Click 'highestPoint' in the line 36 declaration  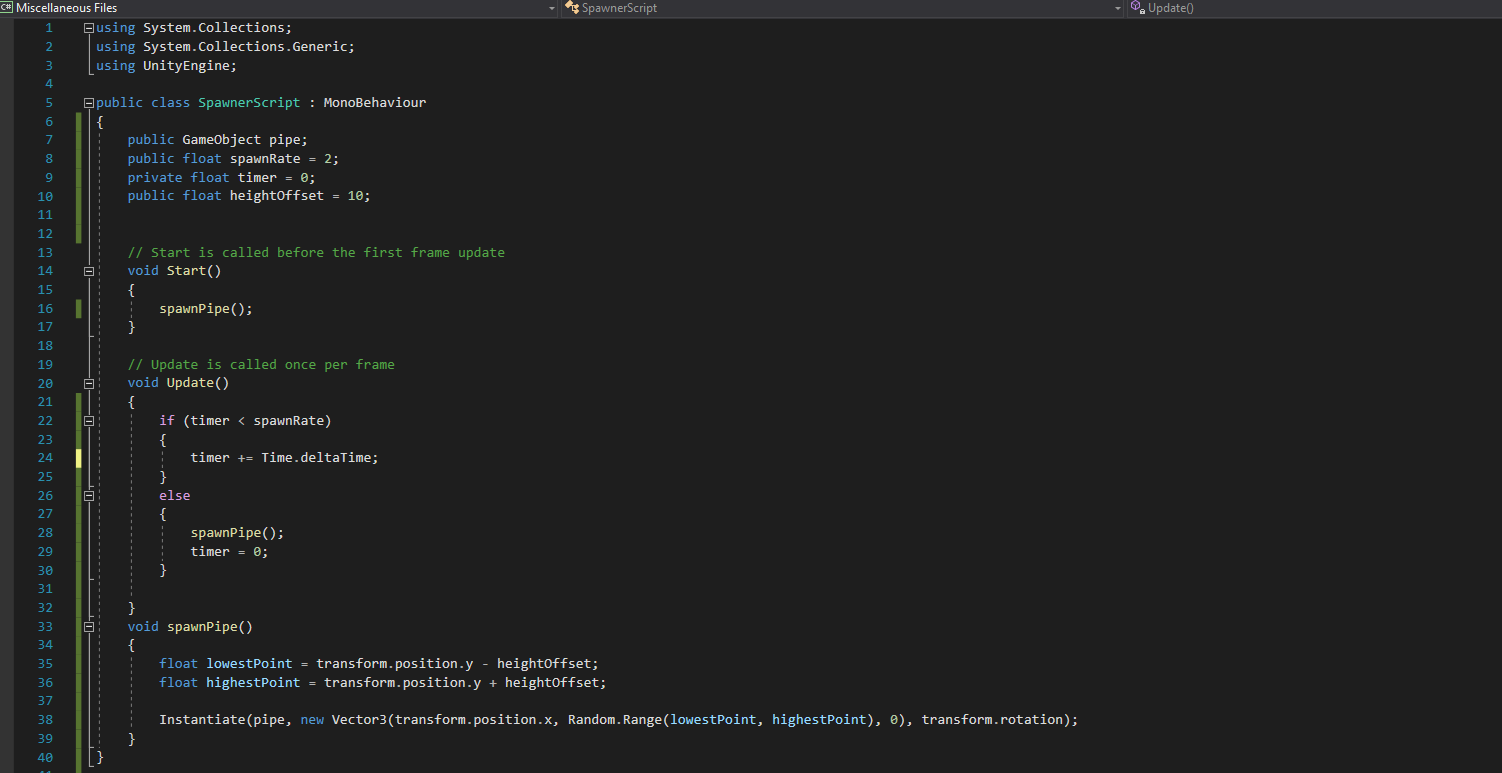[253, 683]
